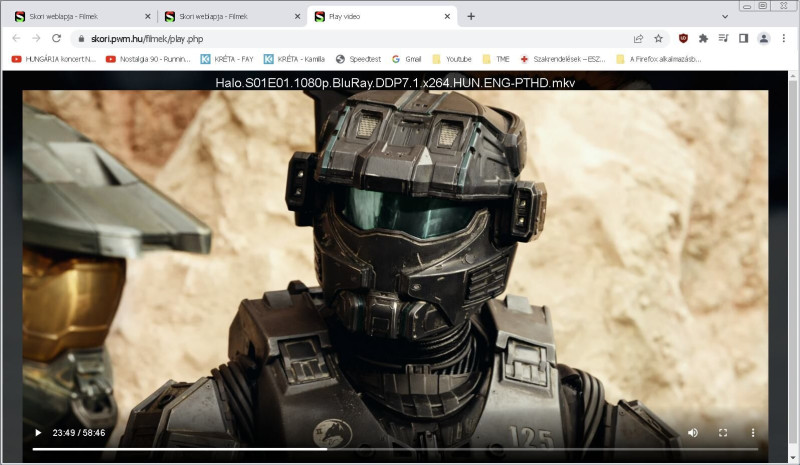Viewport: 800px width, 465px height.
Task: Seek on the video progress bar
Action: pyautogui.click(x=395, y=449)
